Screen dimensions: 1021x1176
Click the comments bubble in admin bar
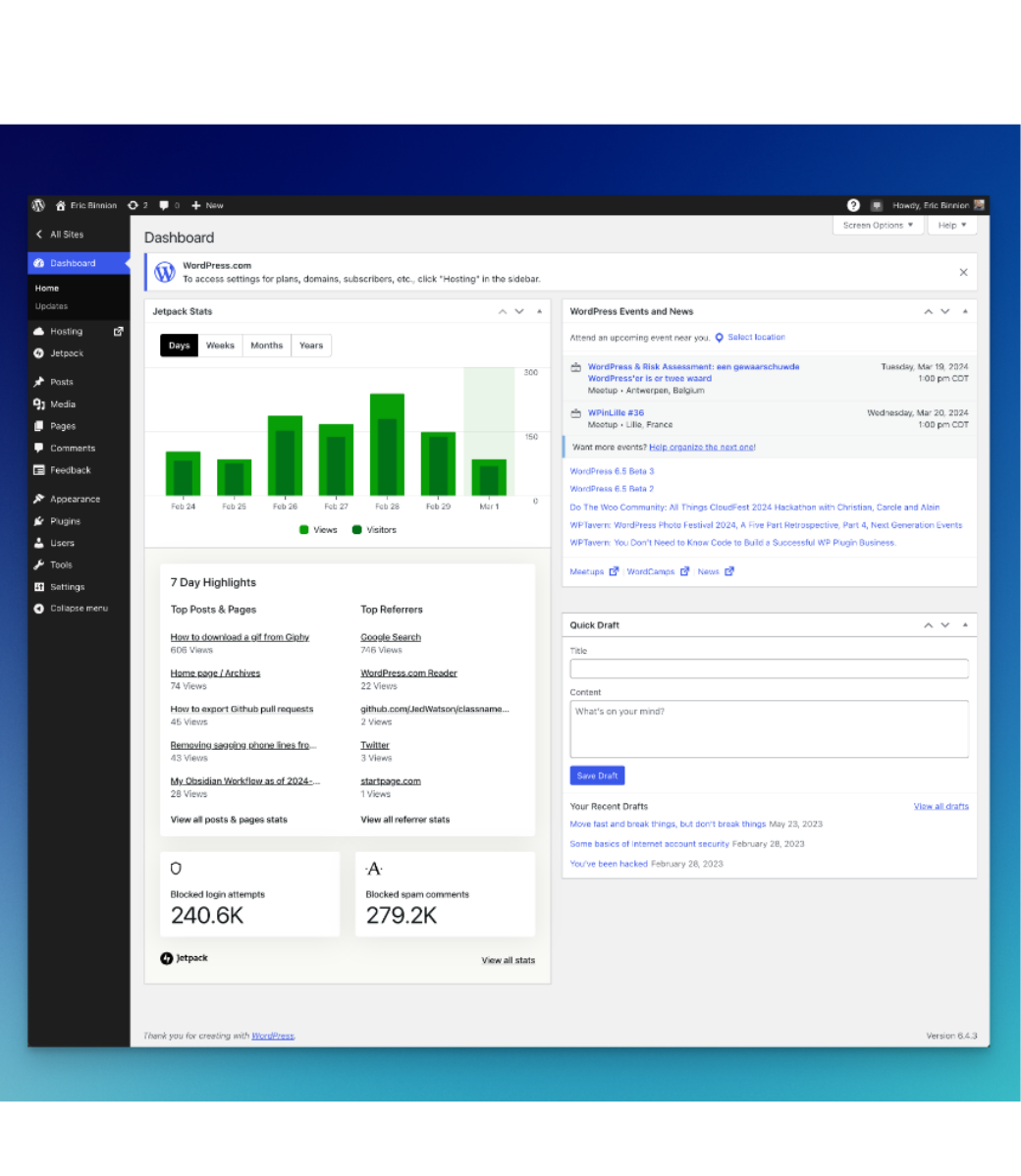[164, 205]
